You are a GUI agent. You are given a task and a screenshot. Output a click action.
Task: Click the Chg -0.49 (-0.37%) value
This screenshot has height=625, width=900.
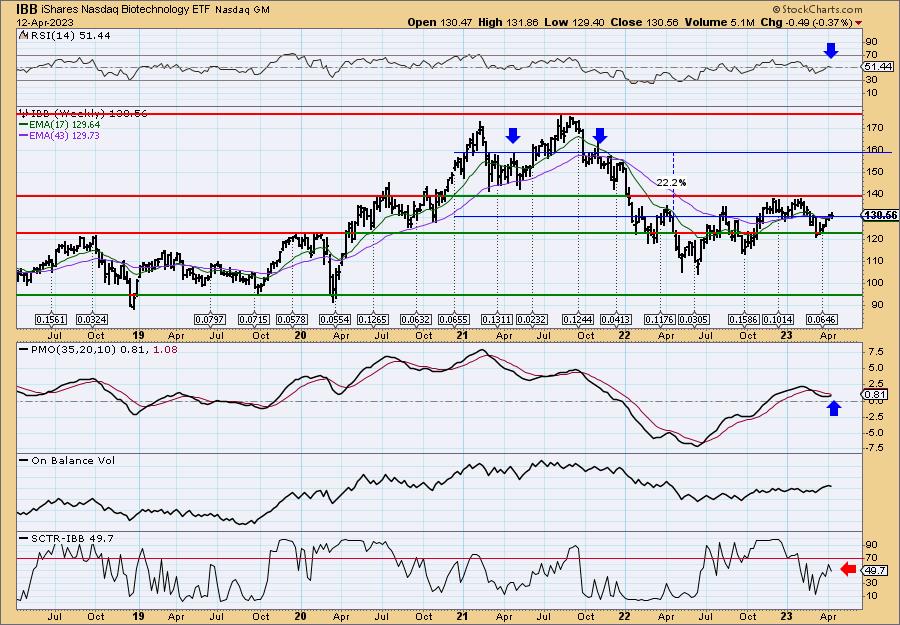pos(806,22)
